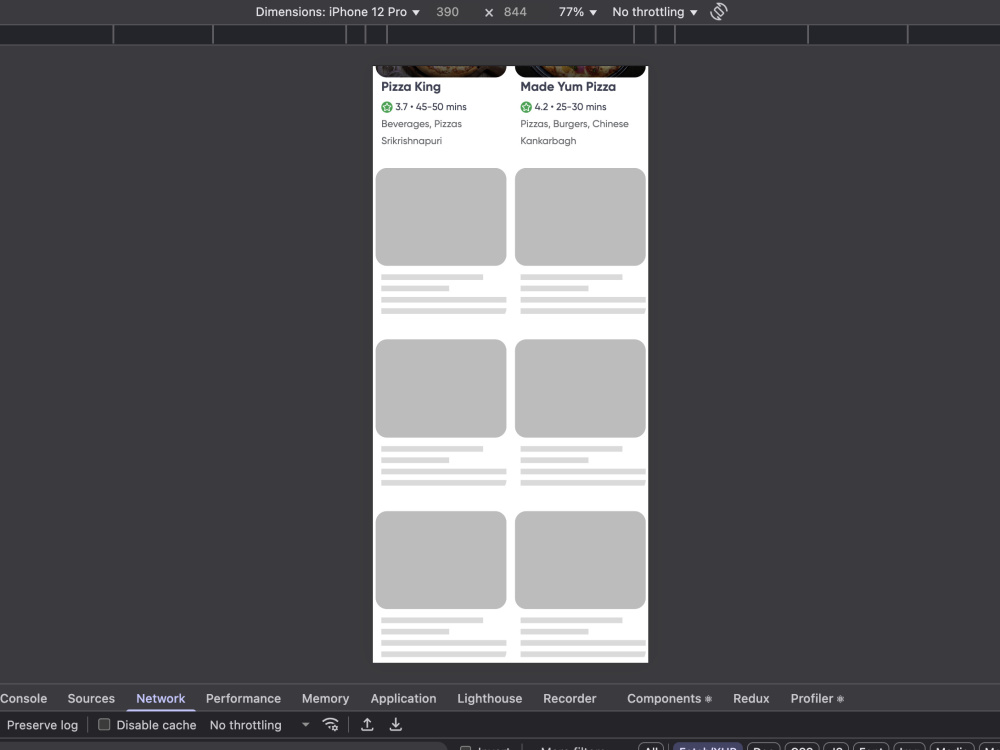Click the Pizzas, Burgers, Chinese cuisine text
This screenshot has height=750, width=1000.
click(x=575, y=124)
